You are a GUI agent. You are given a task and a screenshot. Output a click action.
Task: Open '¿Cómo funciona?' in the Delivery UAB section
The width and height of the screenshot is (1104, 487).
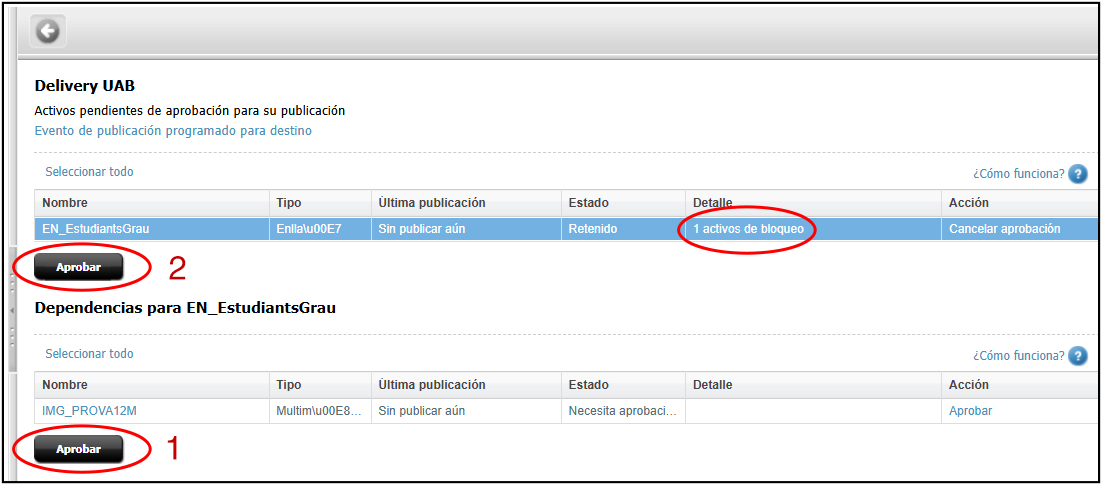click(x=1018, y=174)
